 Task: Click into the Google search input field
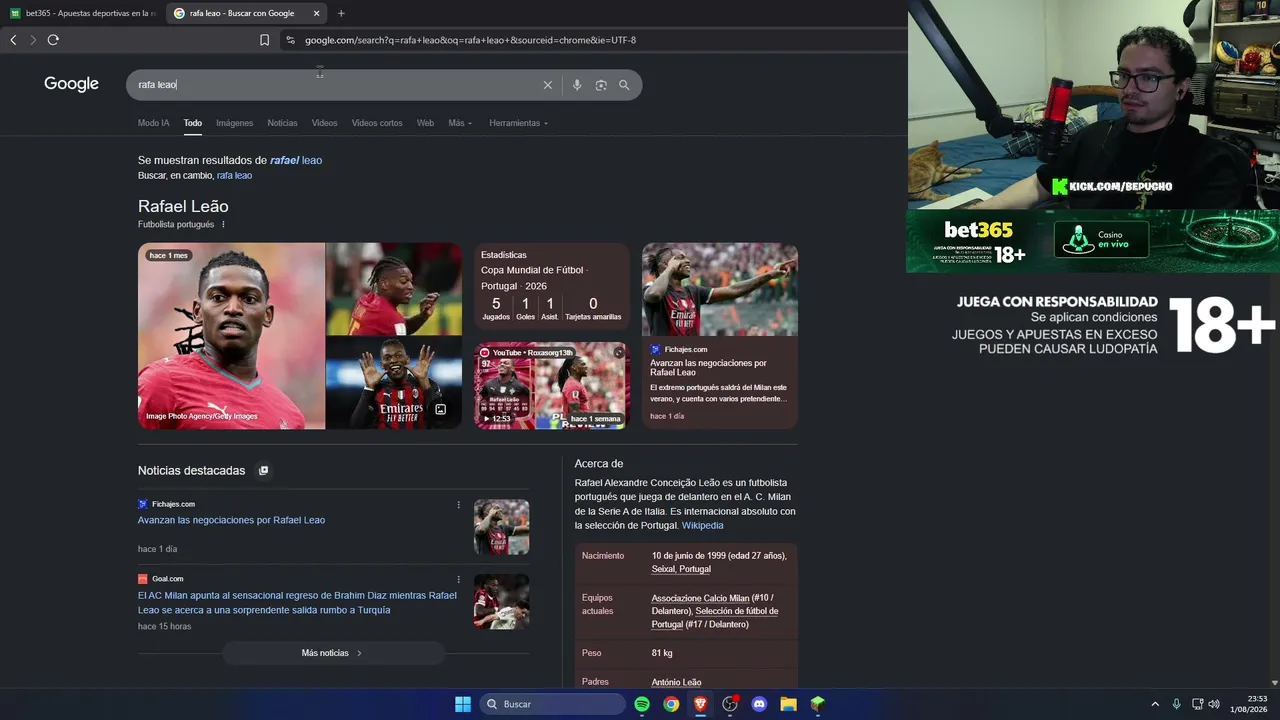tap(335, 85)
